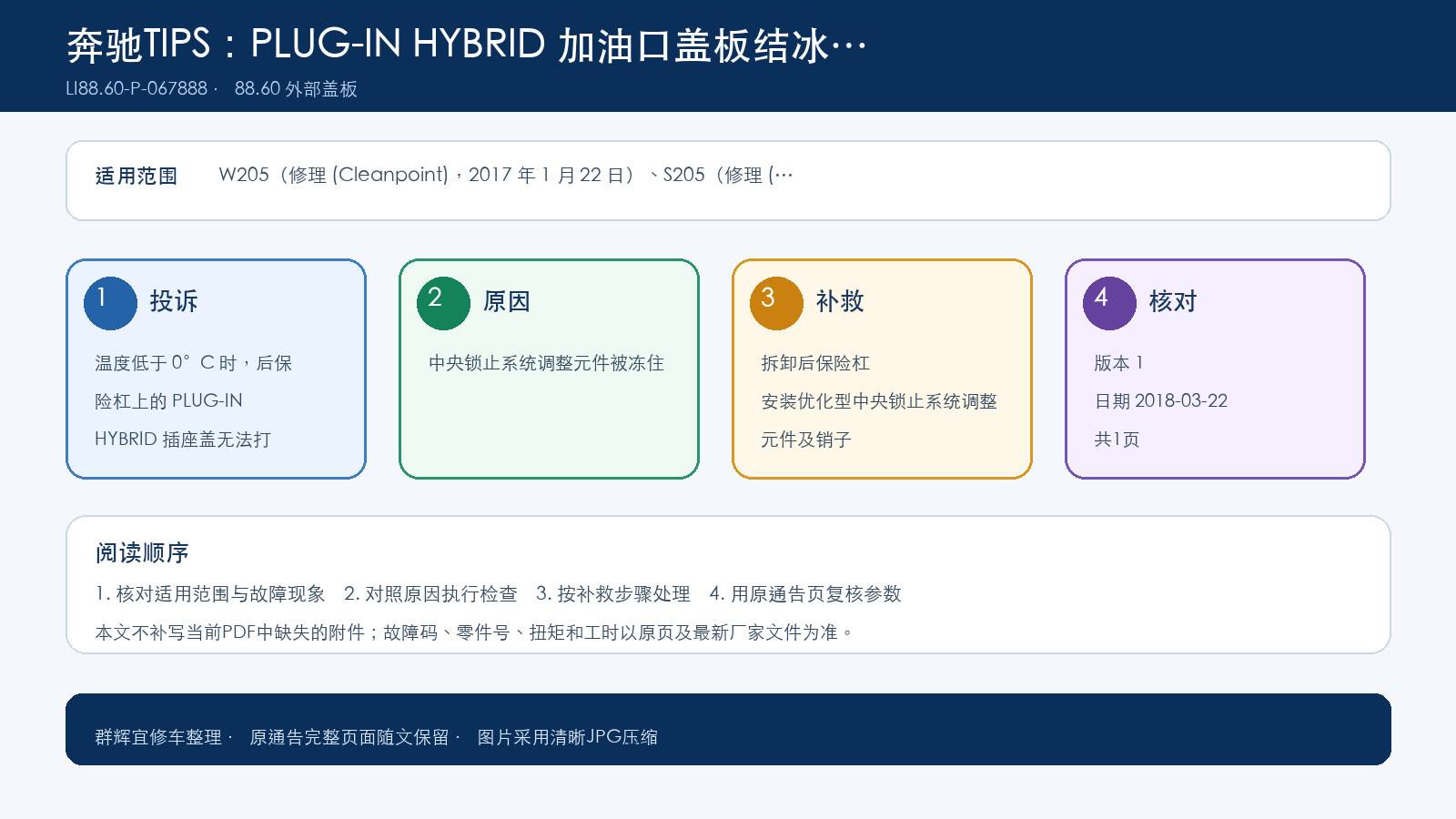Click step 2. 对照原因执行检查
Screen dimensions: 1456x819
pyautogui.click(x=430, y=594)
